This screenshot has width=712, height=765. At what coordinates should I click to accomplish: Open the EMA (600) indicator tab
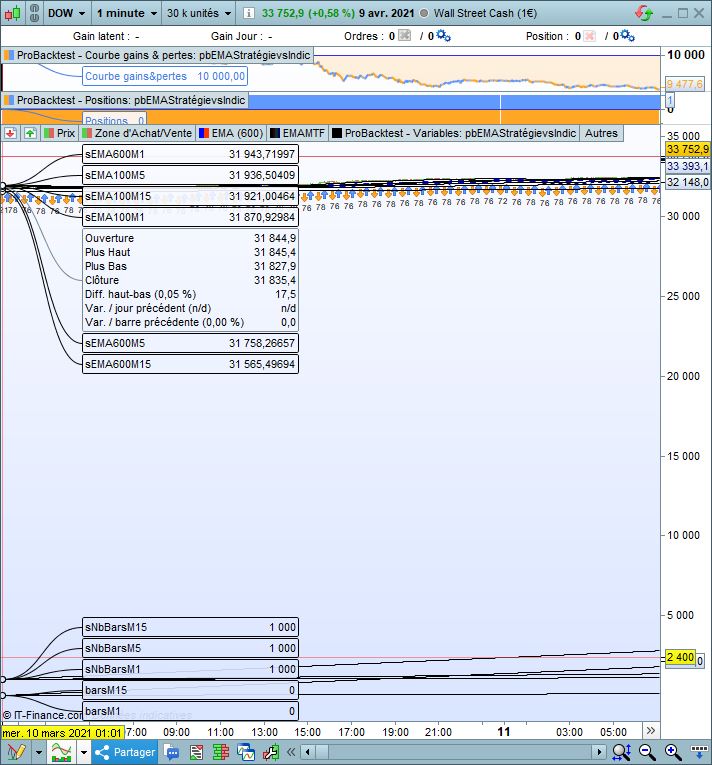pos(231,133)
